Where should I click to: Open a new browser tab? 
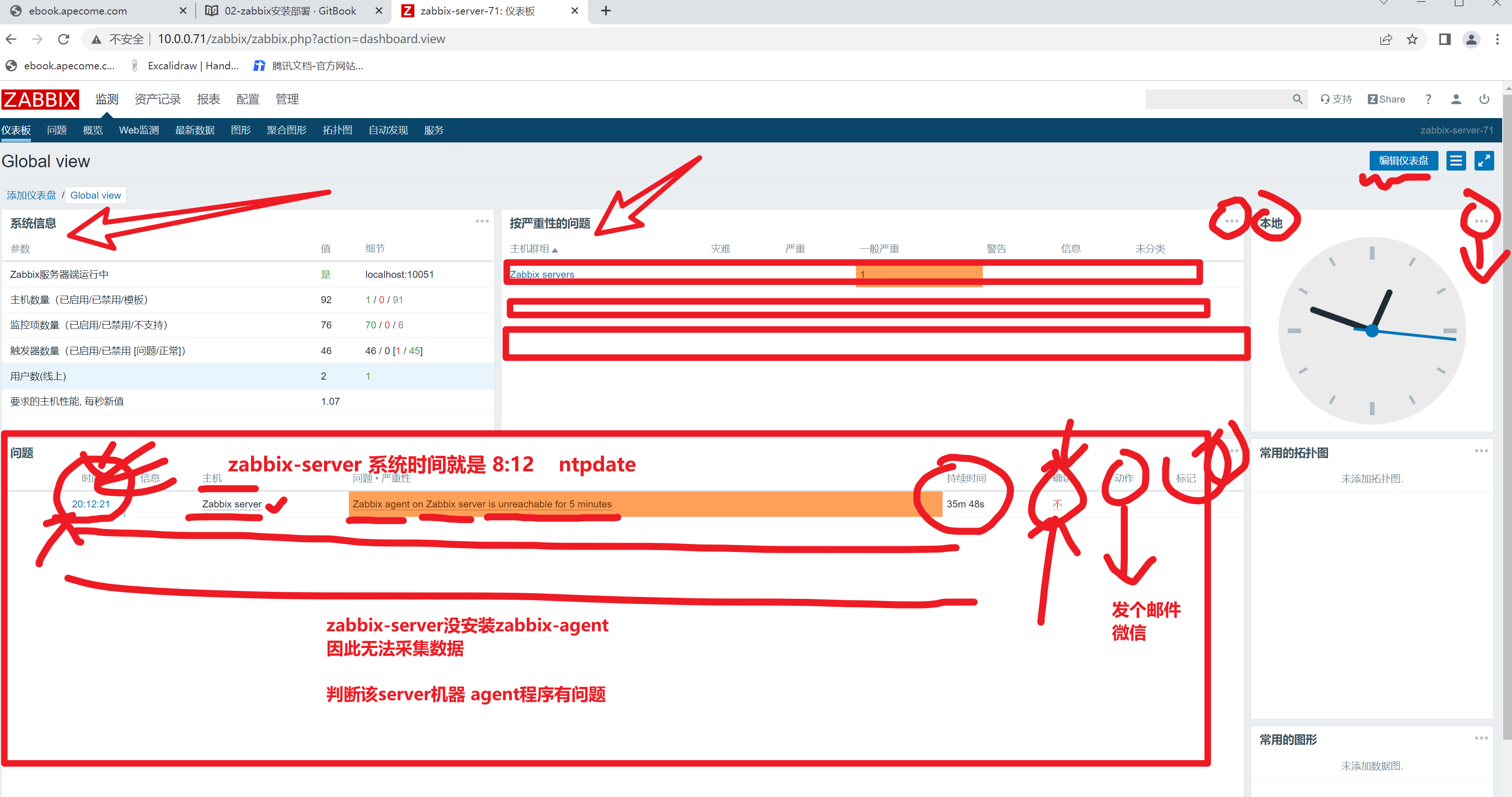click(x=606, y=11)
